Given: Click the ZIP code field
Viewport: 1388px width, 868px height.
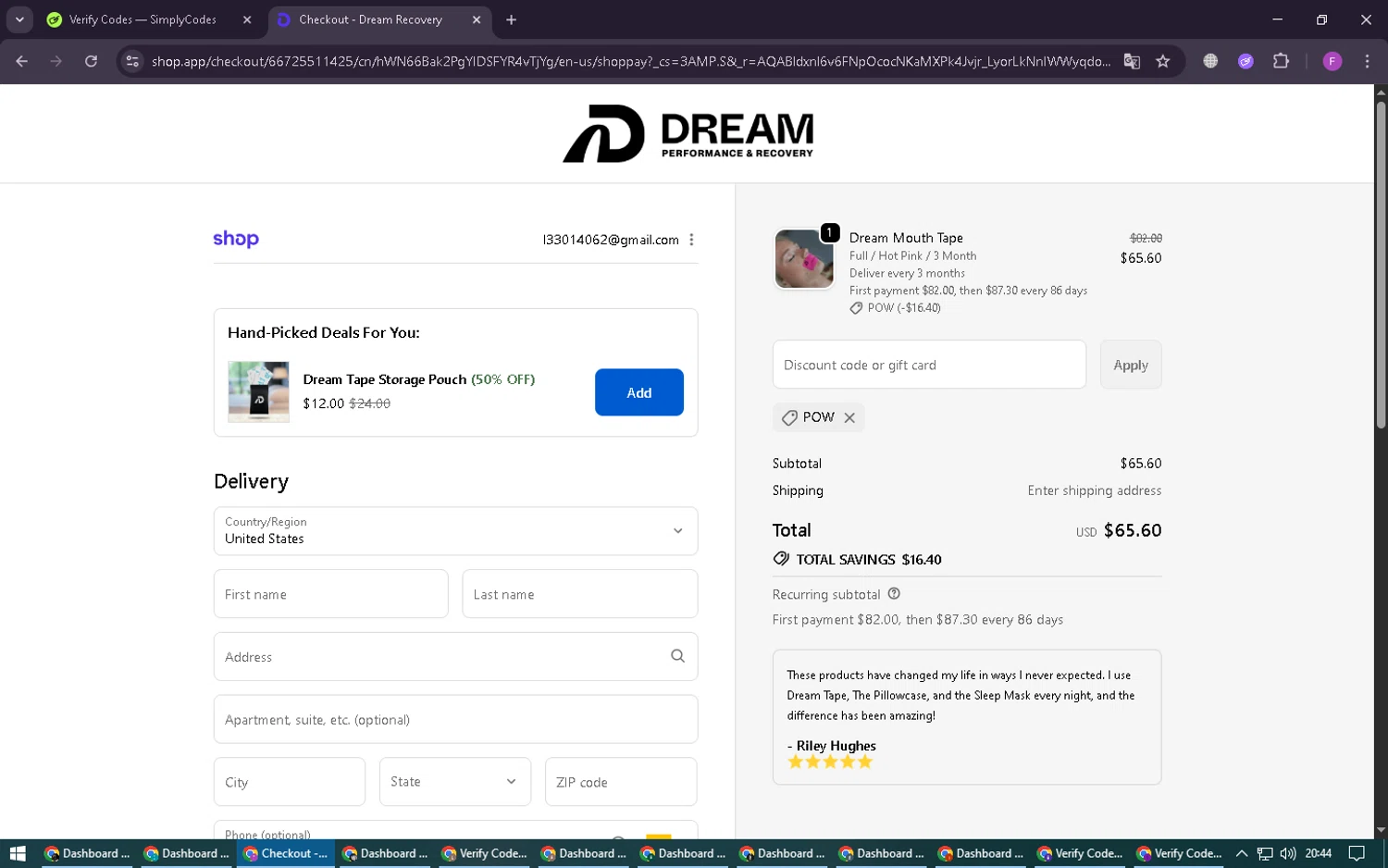Looking at the screenshot, I should (x=621, y=782).
